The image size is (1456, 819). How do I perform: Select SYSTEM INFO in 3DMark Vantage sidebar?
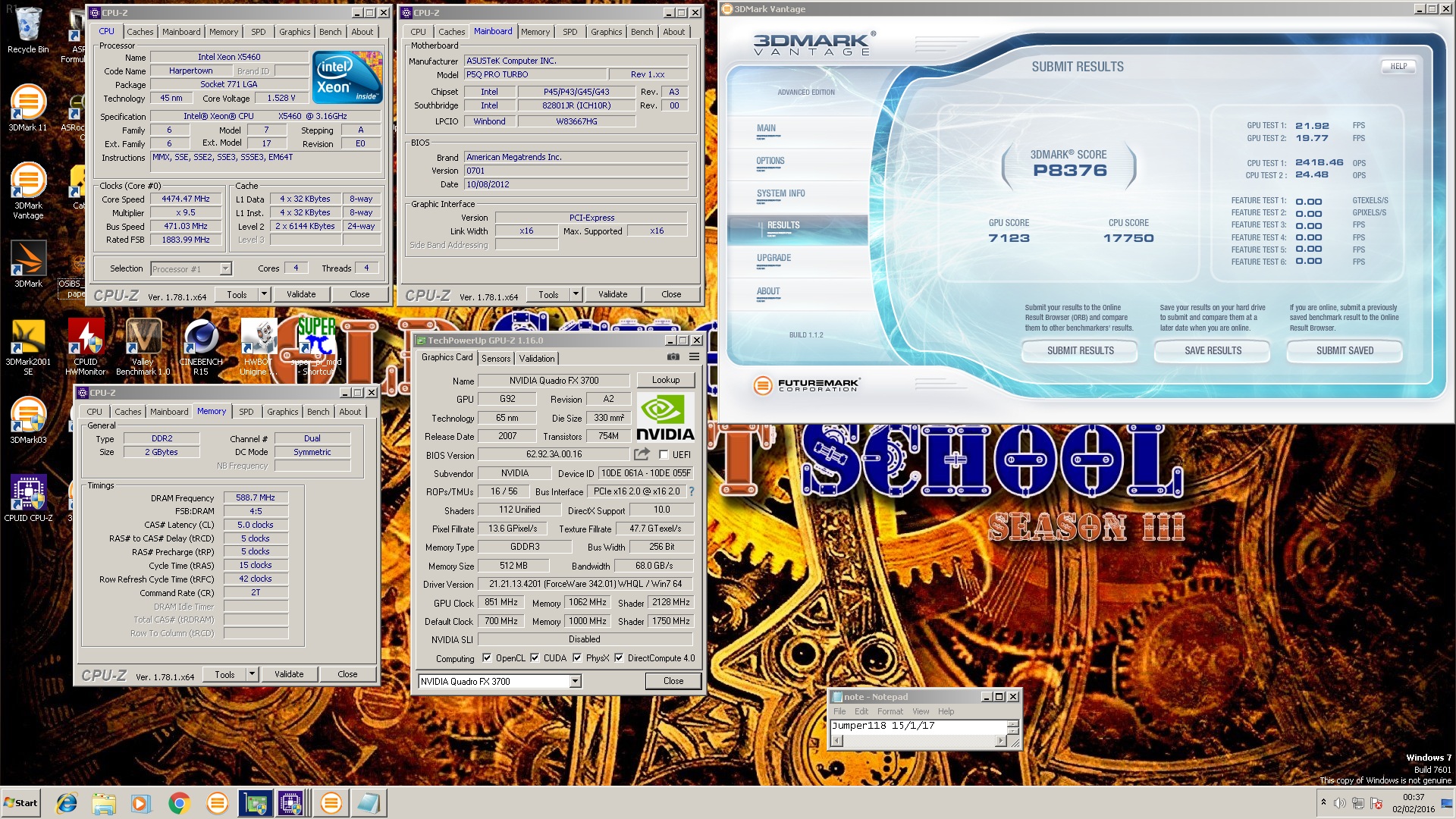click(x=781, y=194)
